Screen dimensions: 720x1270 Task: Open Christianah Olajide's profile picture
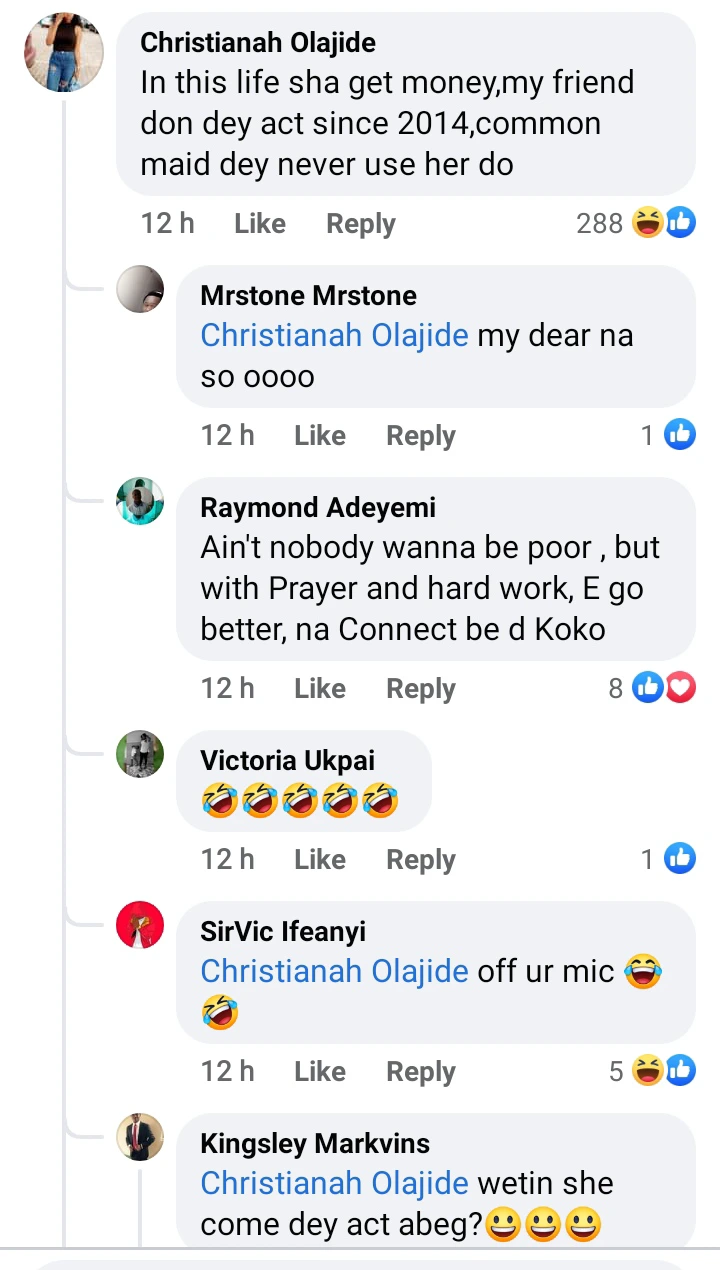[x=64, y=53]
